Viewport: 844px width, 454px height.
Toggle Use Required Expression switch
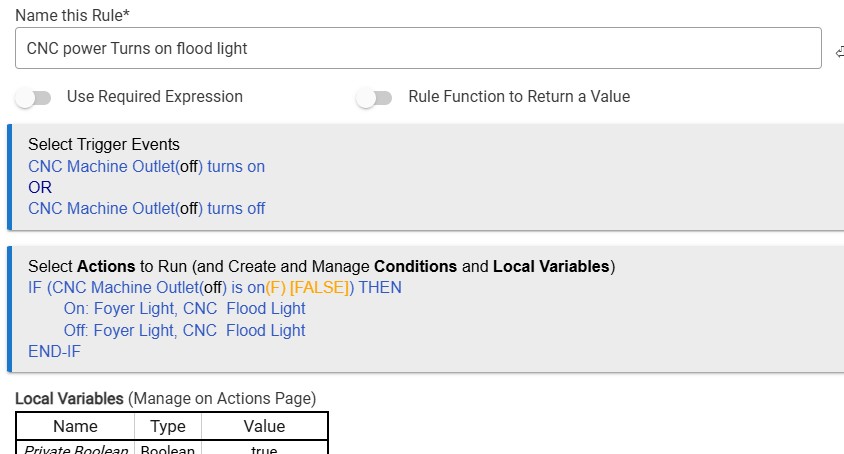tap(33, 98)
